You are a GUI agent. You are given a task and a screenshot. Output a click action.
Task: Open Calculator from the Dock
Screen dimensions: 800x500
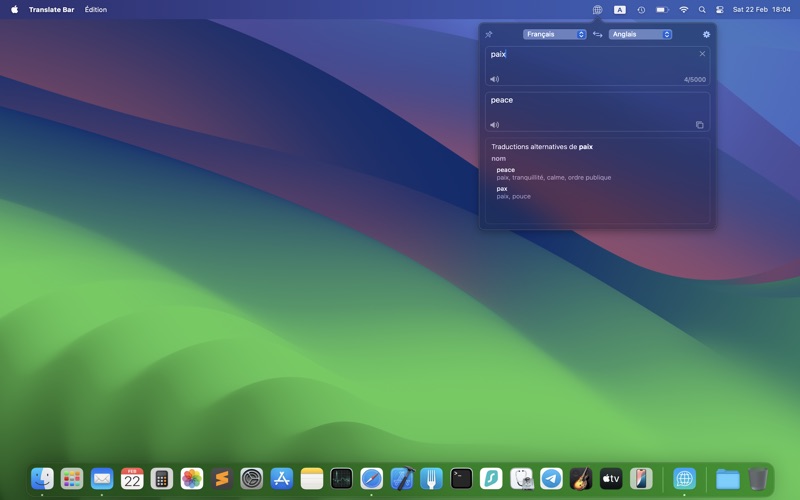click(x=162, y=479)
